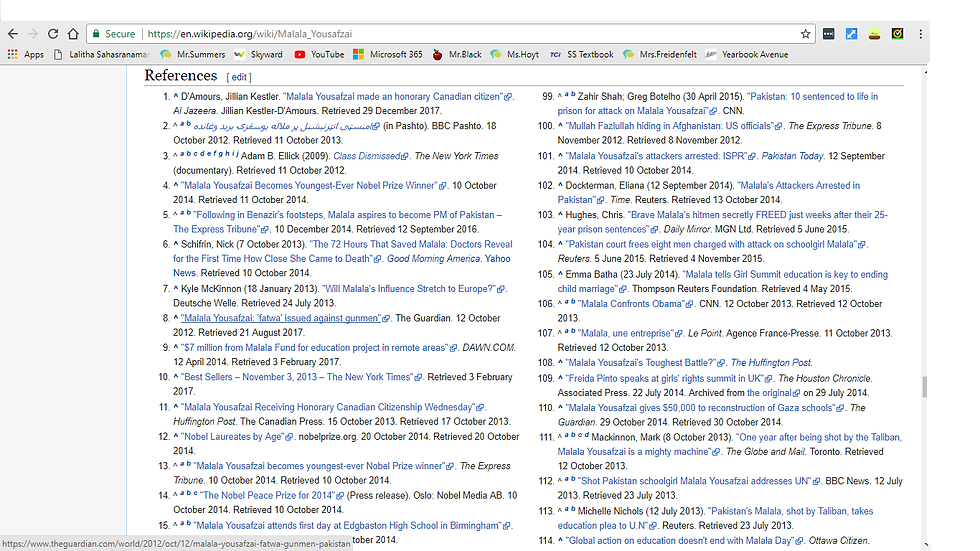Screen dimensions: 980x551
Task: Click the browser forward arrow
Action: click(x=33, y=34)
